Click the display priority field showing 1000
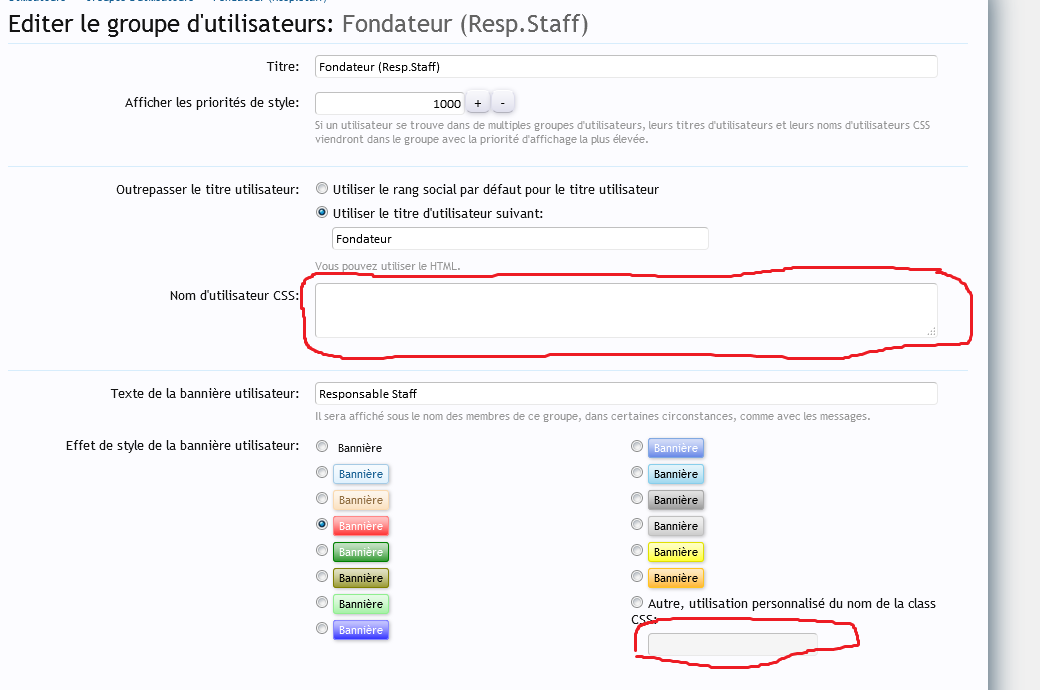Image resolution: width=1040 pixels, height=690 pixels. 389,103
